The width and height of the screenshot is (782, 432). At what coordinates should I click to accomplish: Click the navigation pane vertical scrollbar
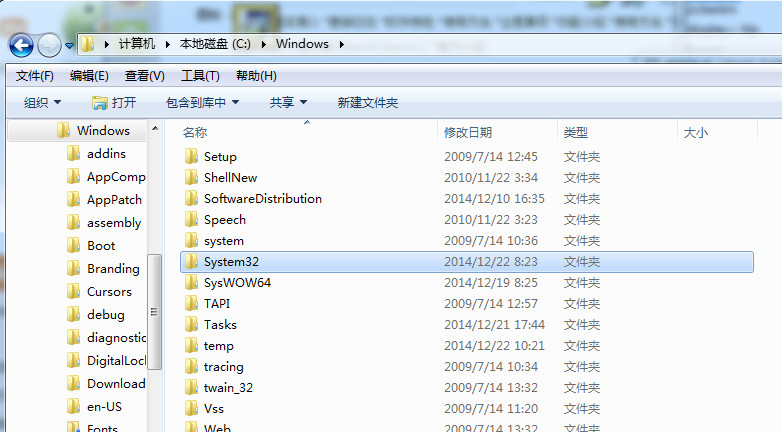[x=155, y=300]
